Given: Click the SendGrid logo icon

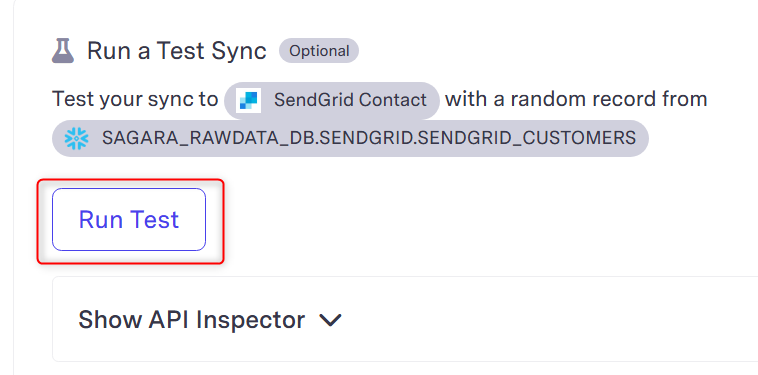Looking at the screenshot, I should click(248, 101).
